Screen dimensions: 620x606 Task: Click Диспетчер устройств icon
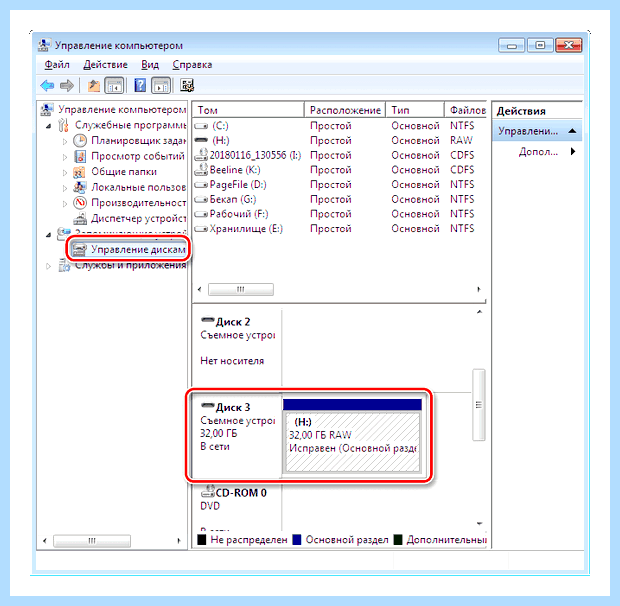tap(80, 218)
